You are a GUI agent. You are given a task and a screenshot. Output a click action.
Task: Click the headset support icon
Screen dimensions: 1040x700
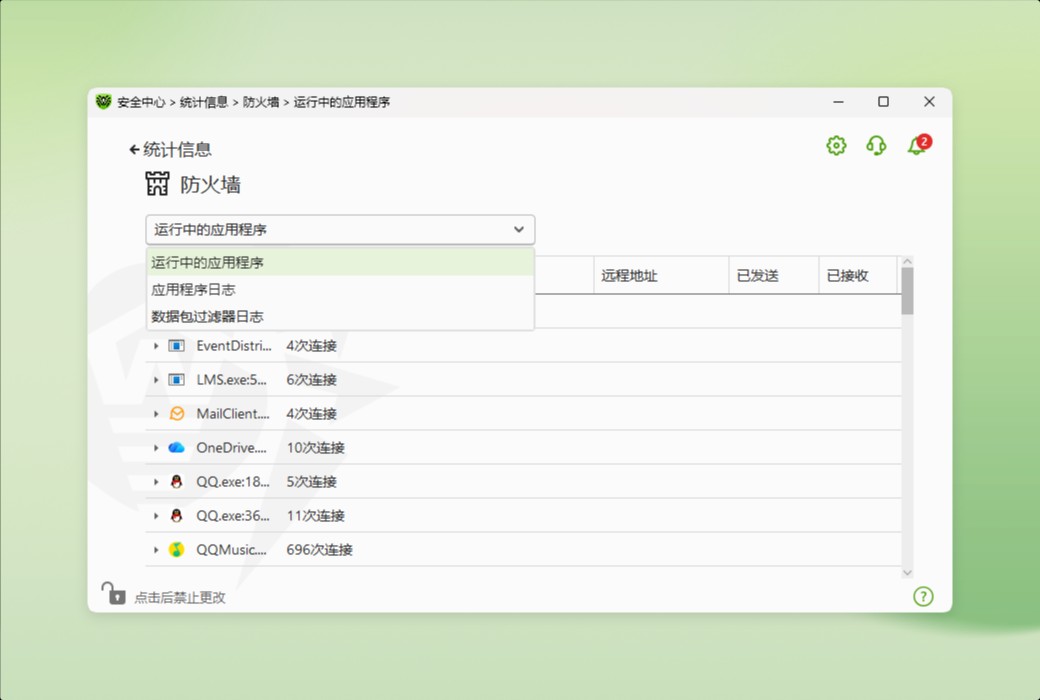[876, 145]
